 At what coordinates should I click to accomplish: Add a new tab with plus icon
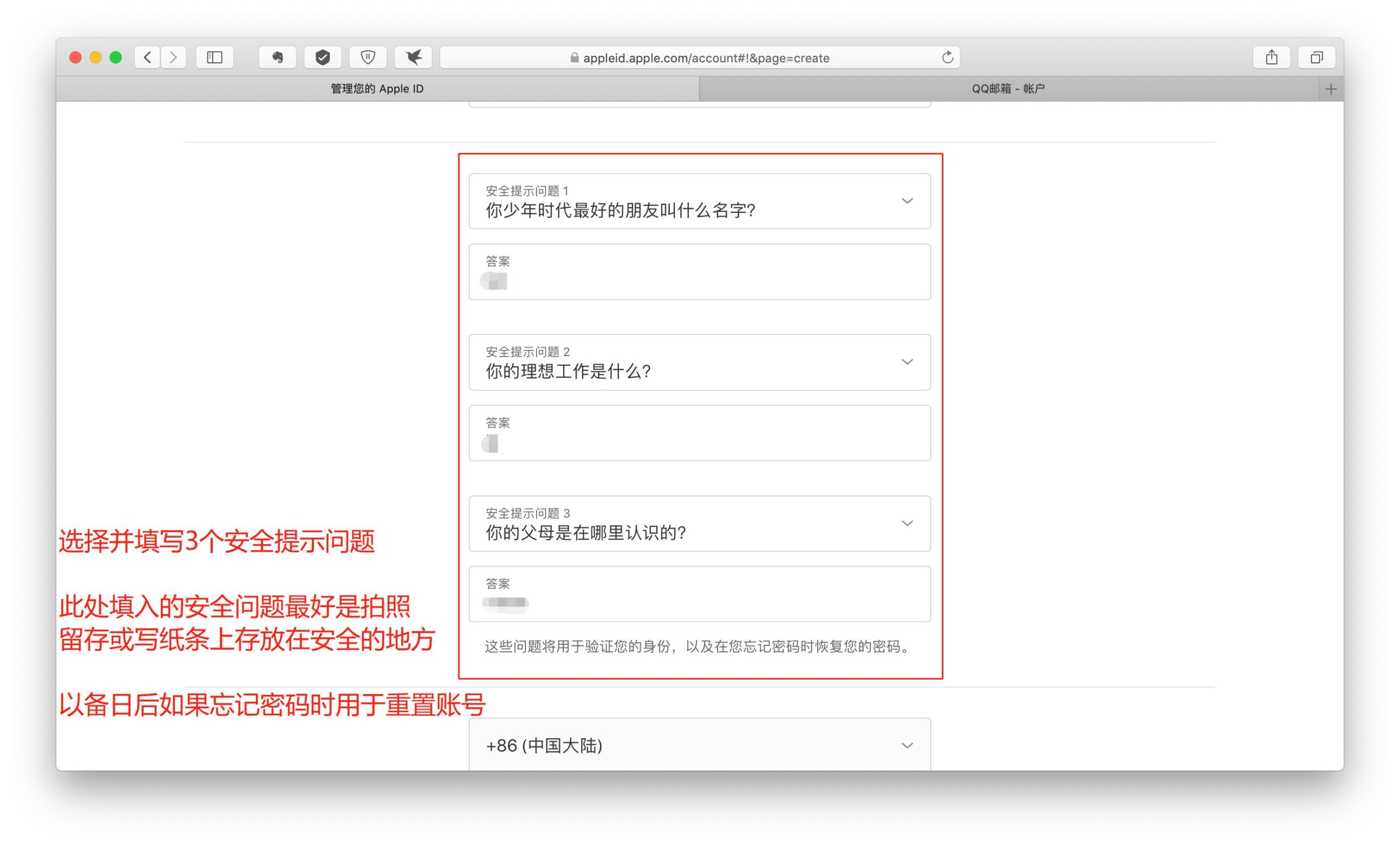click(x=1331, y=89)
